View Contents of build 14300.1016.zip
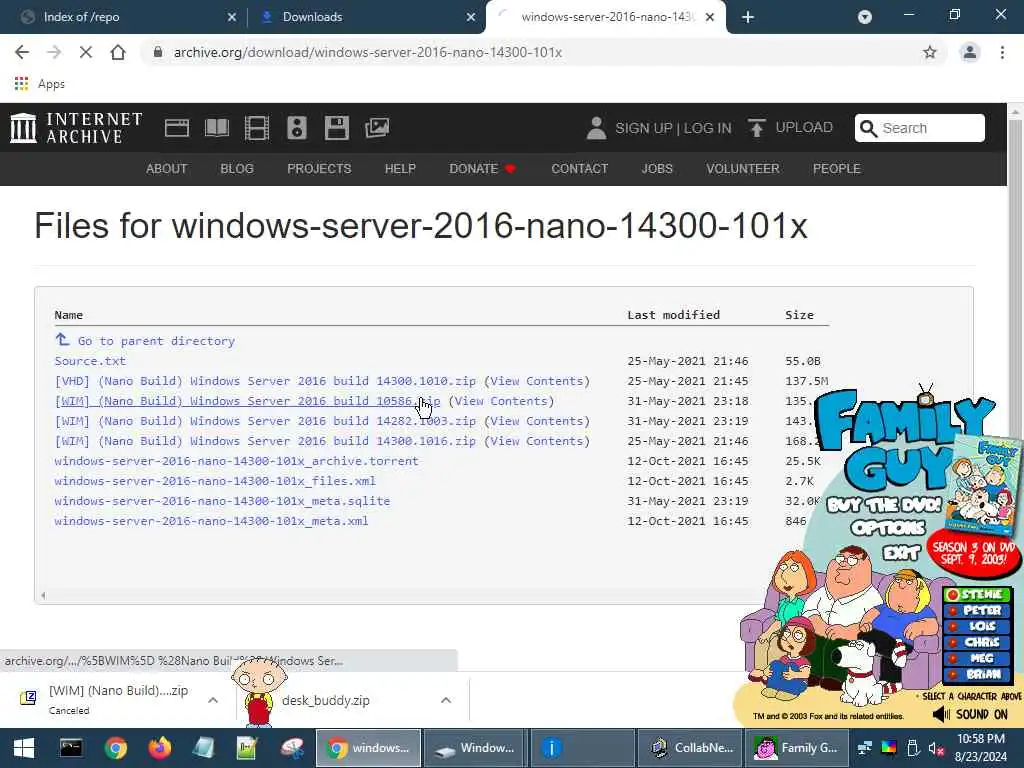 click(x=537, y=441)
